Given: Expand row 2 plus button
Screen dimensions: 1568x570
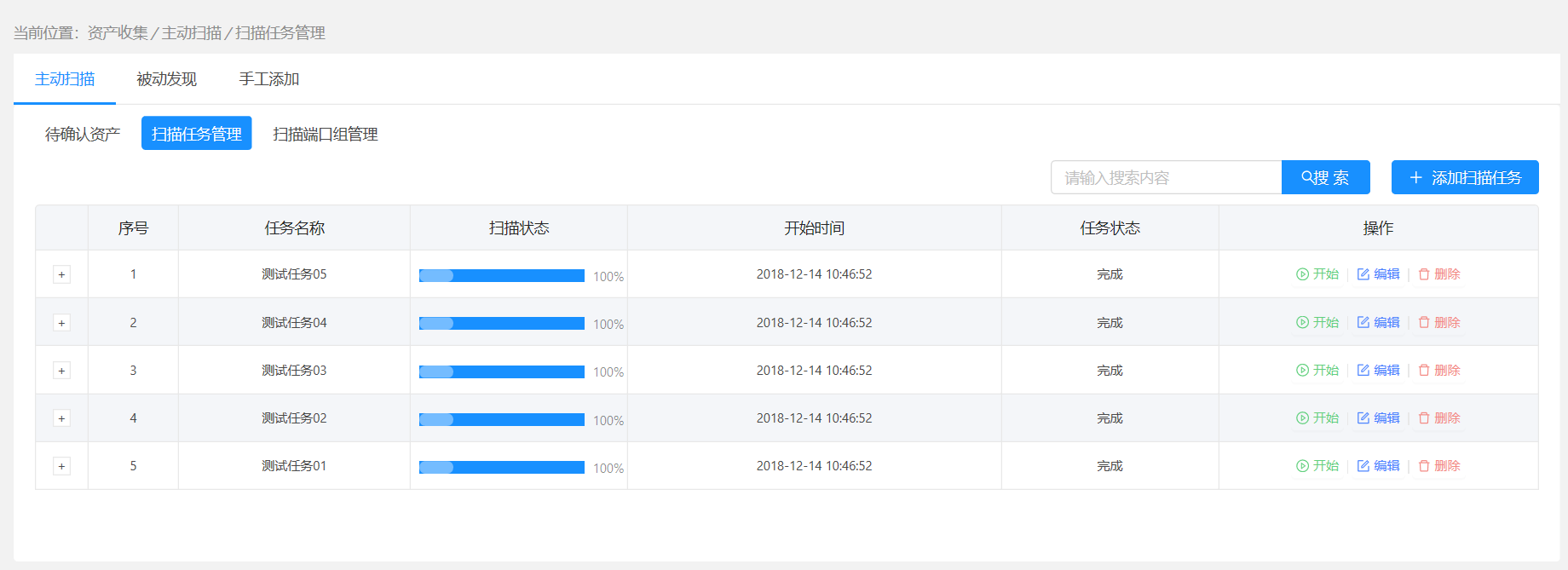Looking at the screenshot, I should (x=61, y=323).
